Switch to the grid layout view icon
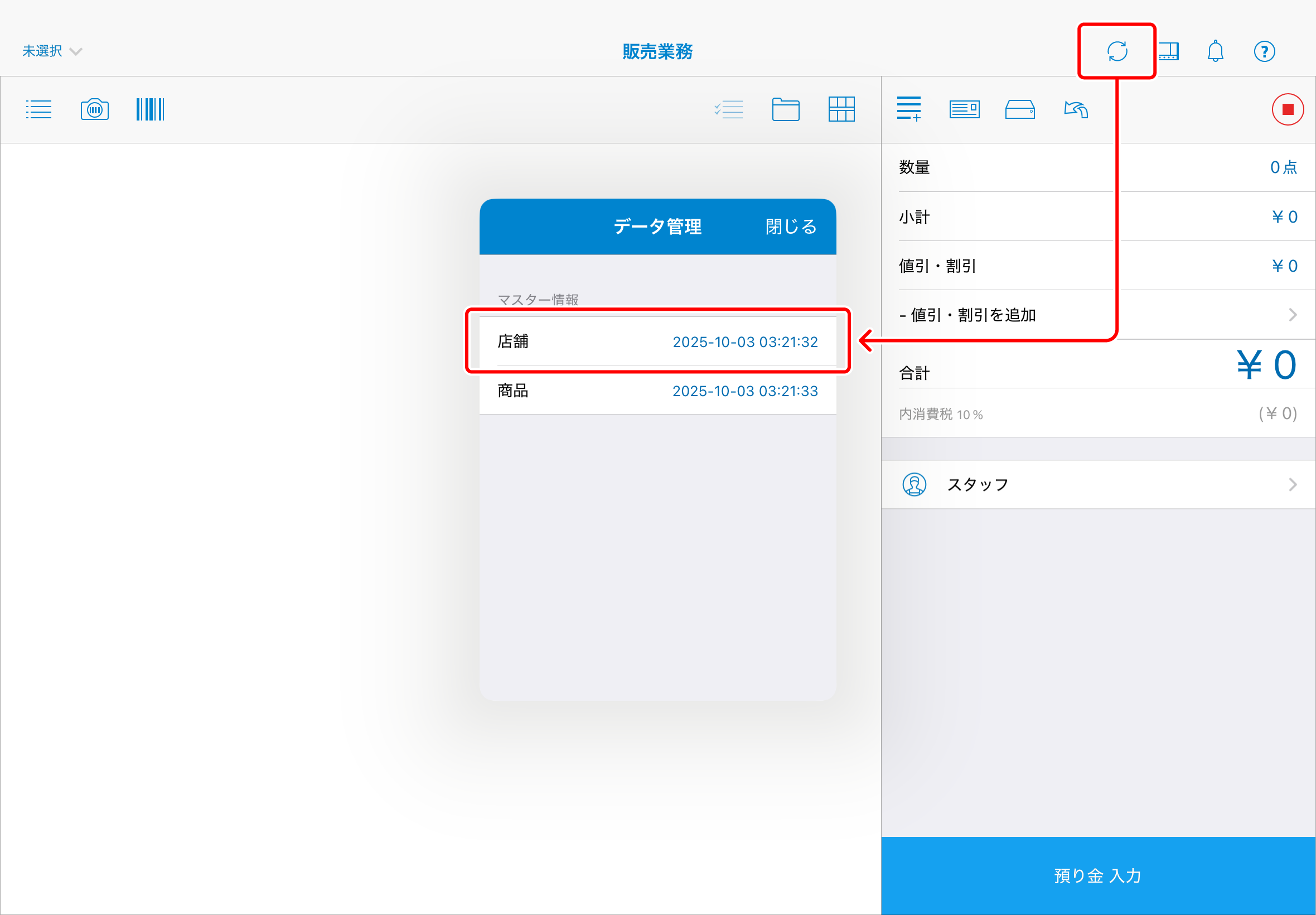1316x915 pixels. 841,109
